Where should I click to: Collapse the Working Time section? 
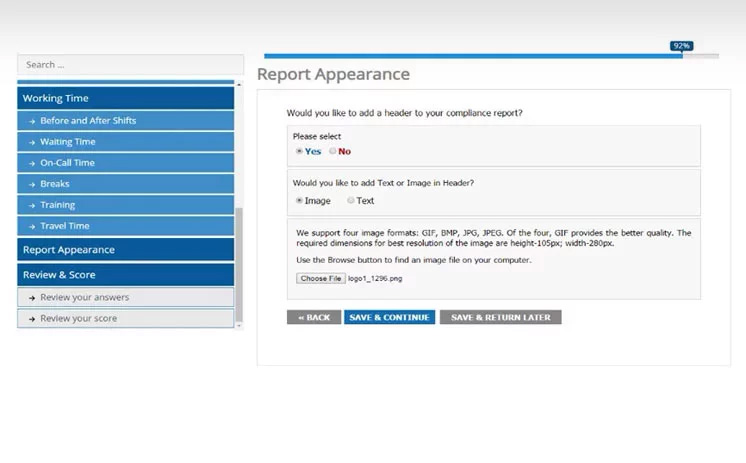click(x=125, y=98)
